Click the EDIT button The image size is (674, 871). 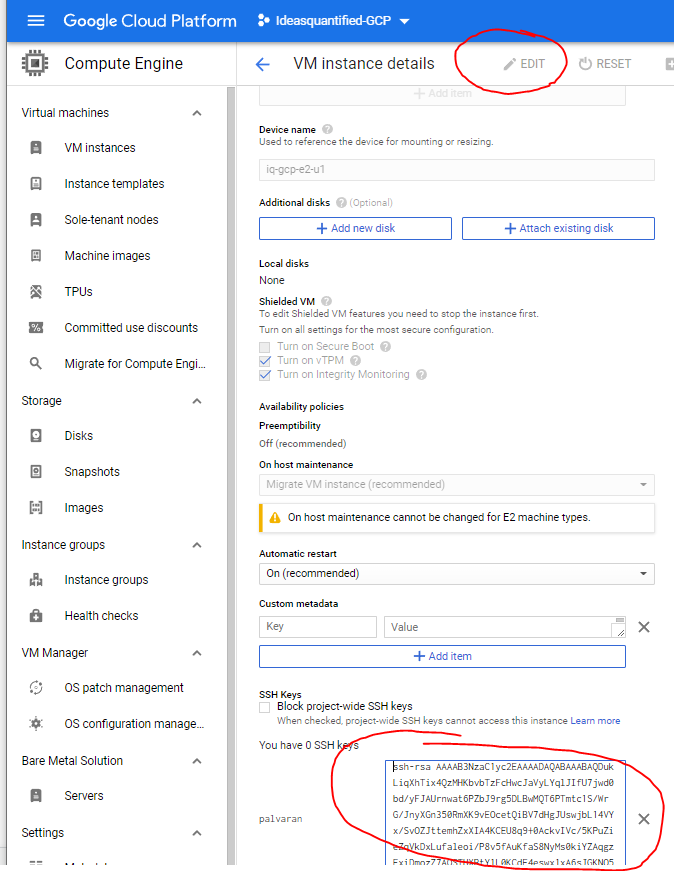[x=524, y=64]
